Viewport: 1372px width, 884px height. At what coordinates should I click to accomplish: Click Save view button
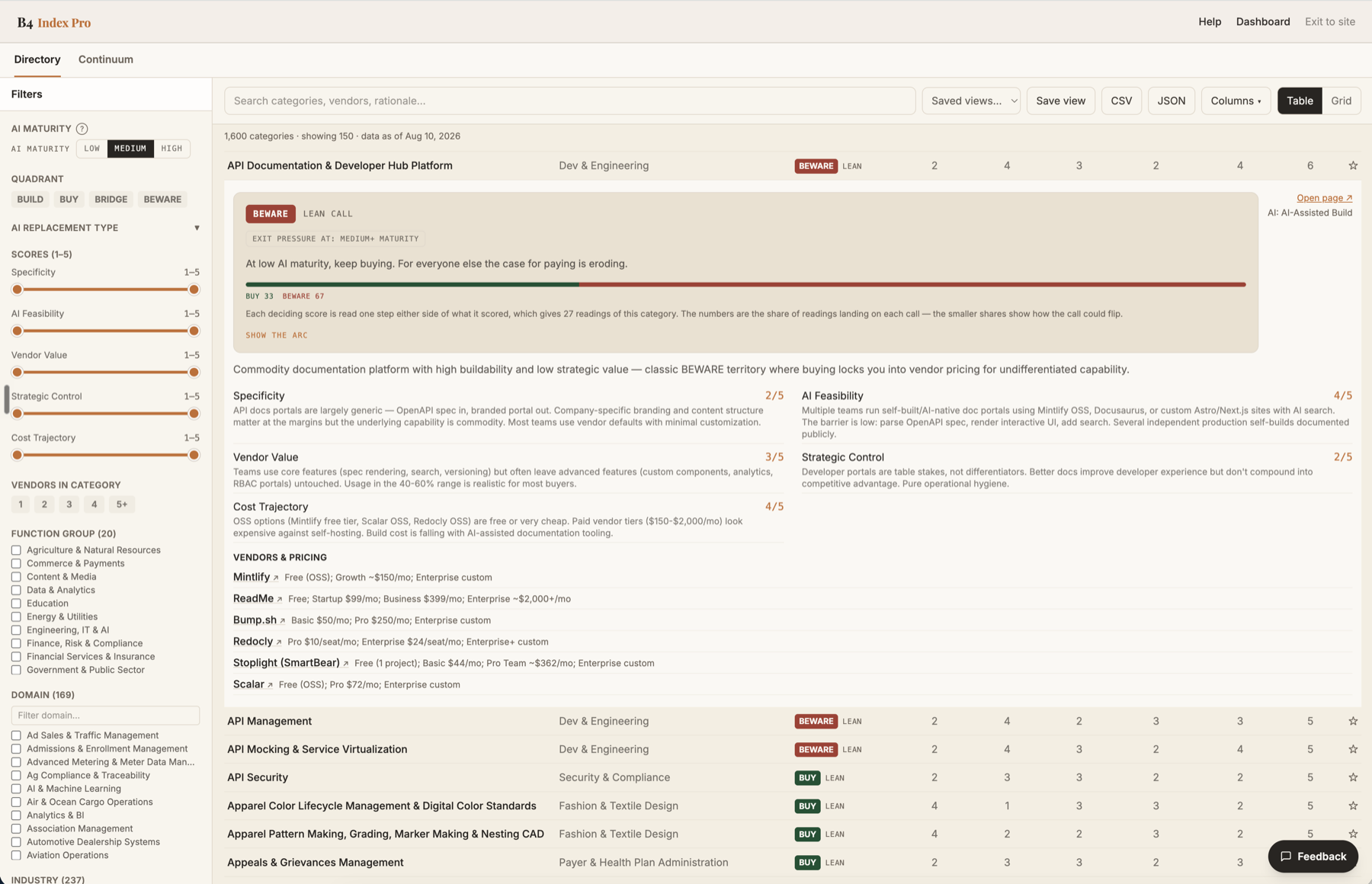pyautogui.click(x=1060, y=101)
